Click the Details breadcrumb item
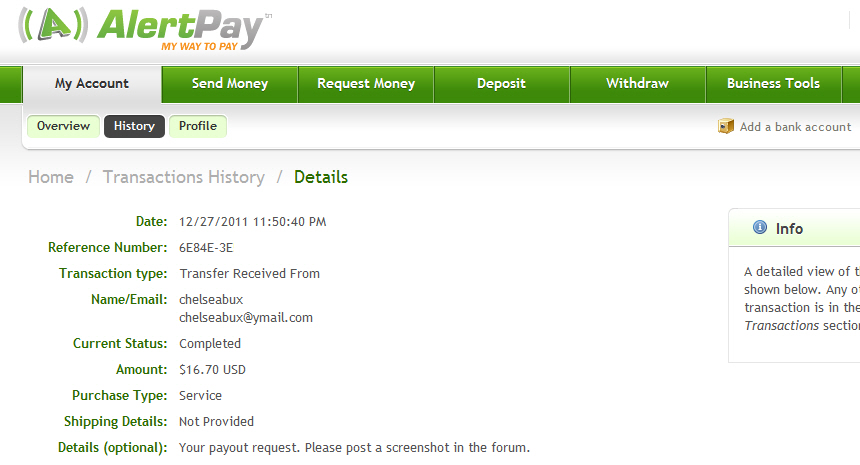The height and width of the screenshot is (465, 860). [x=321, y=177]
